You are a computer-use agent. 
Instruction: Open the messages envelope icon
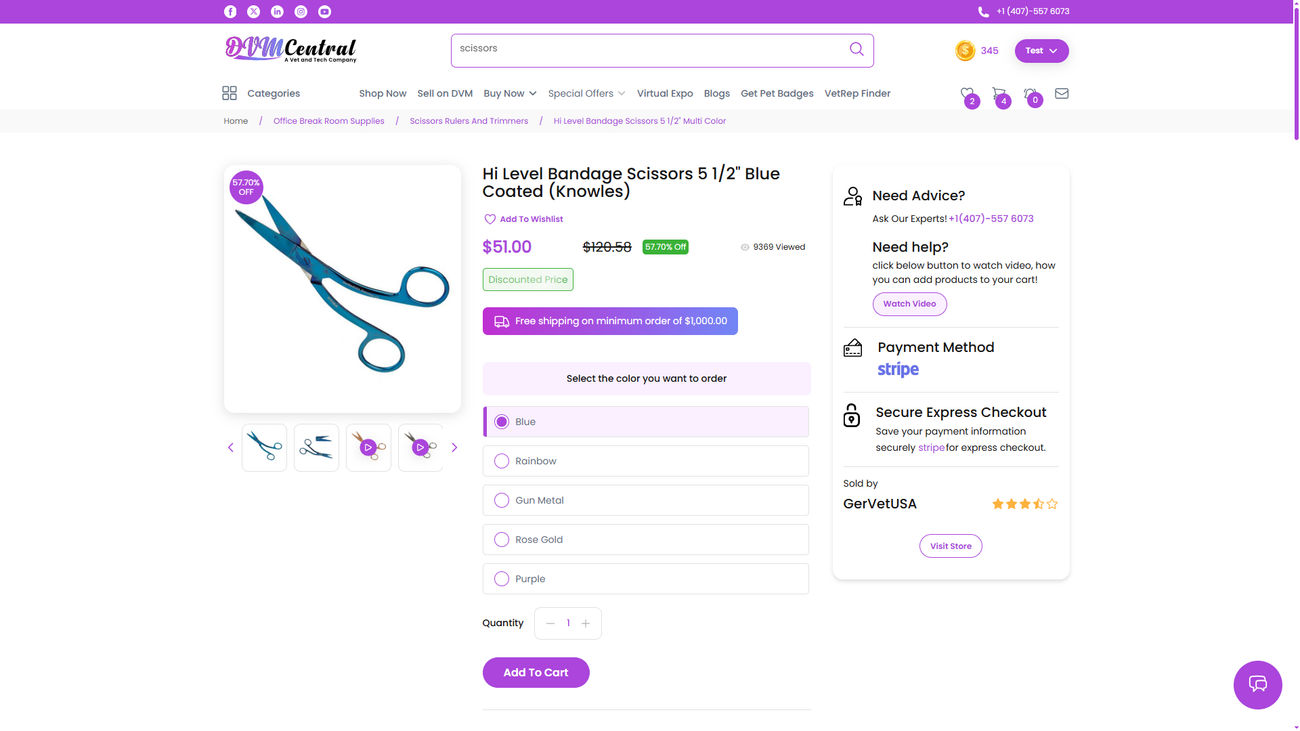pos(1062,94)
